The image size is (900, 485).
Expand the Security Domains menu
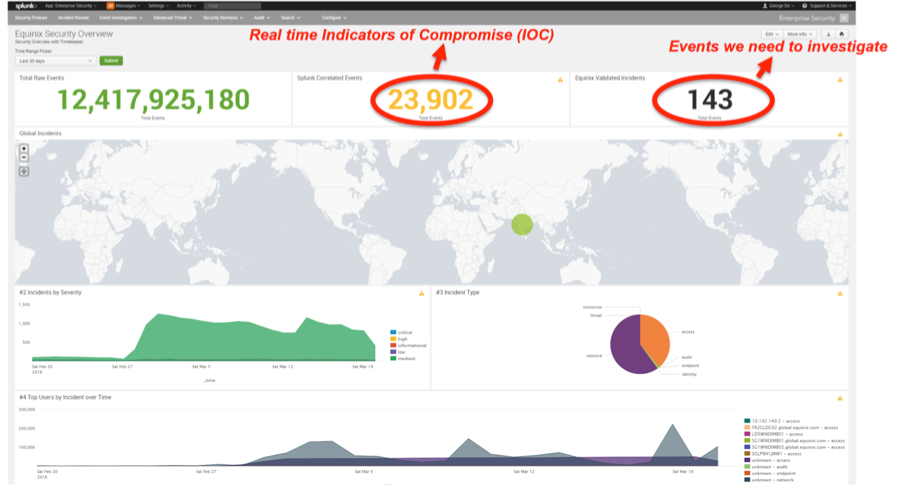coord(223,18)
